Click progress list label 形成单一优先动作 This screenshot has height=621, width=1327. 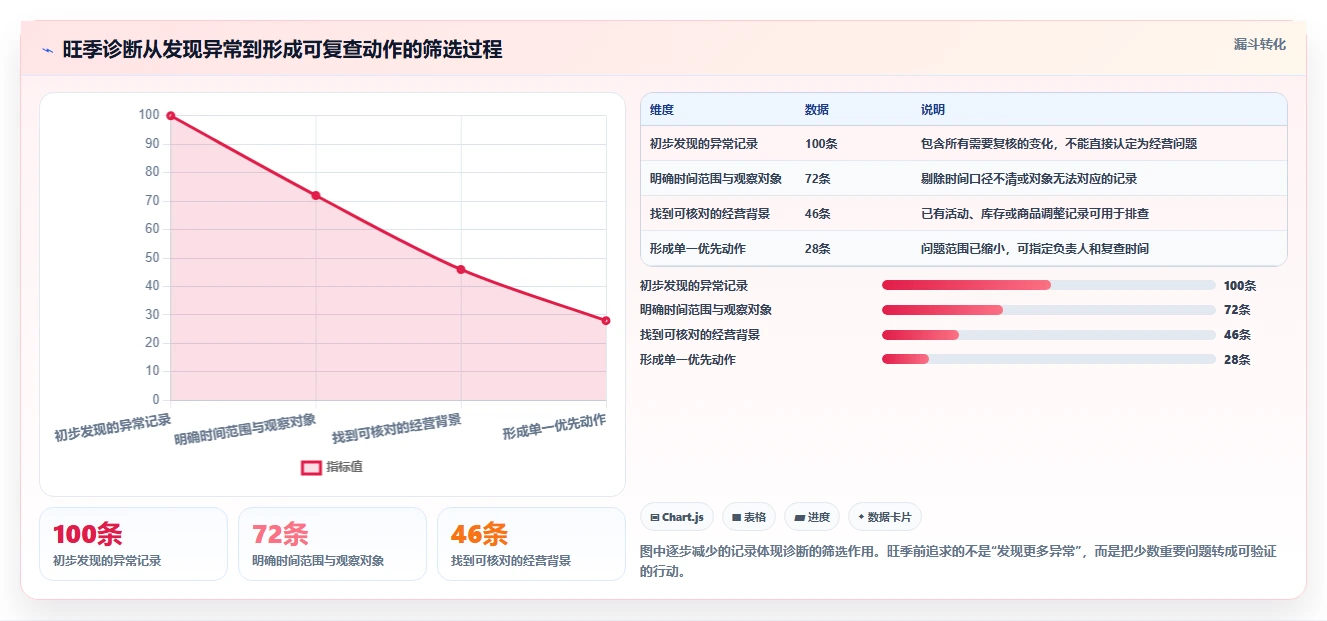(x=688, y=359)
